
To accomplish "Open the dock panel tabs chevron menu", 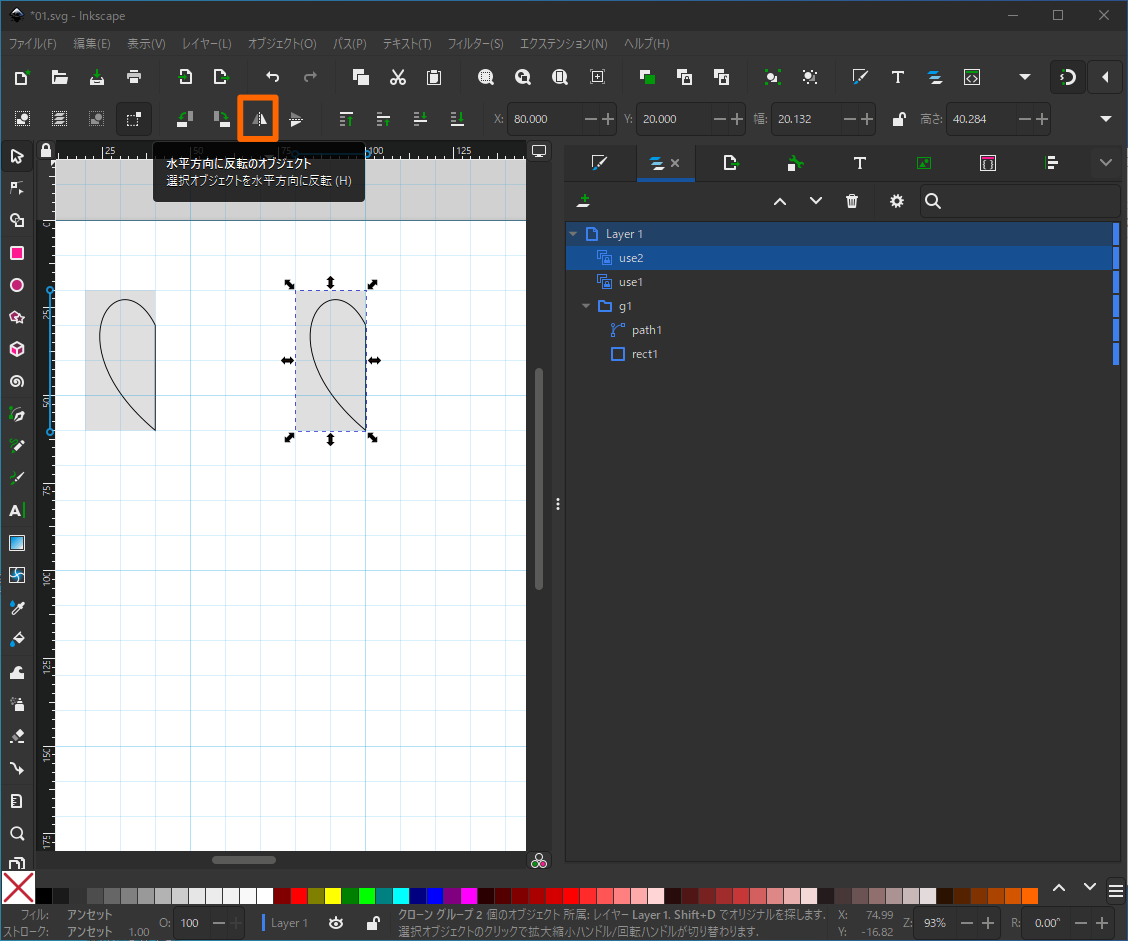I will 1106,163.
